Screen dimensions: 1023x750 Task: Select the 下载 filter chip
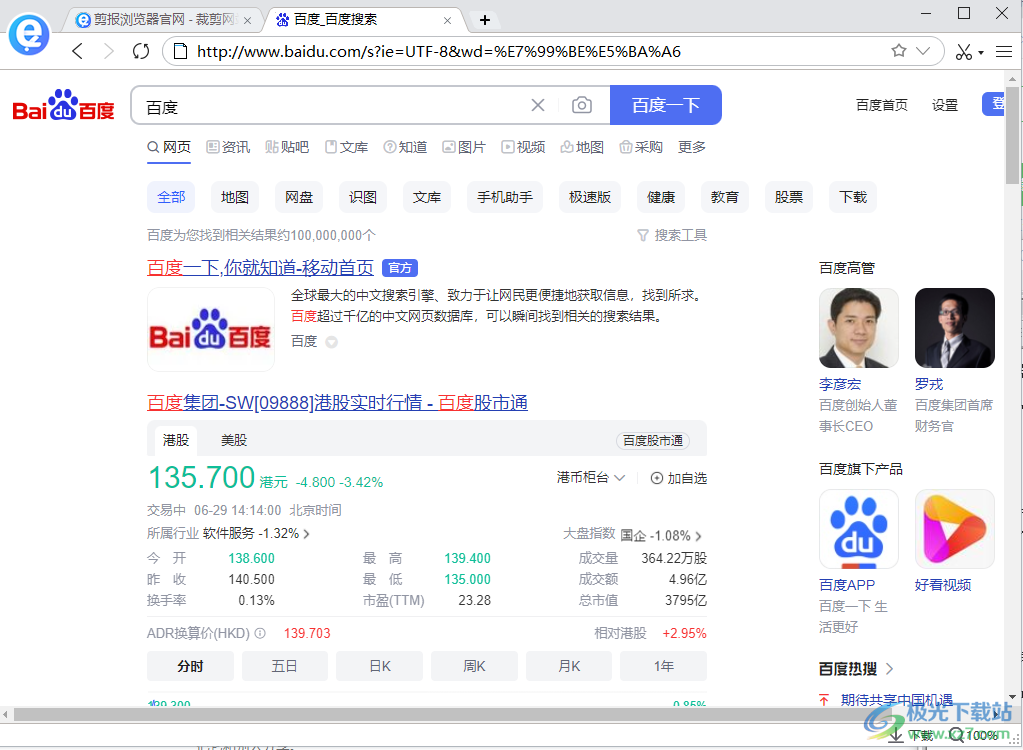point(853,197)
